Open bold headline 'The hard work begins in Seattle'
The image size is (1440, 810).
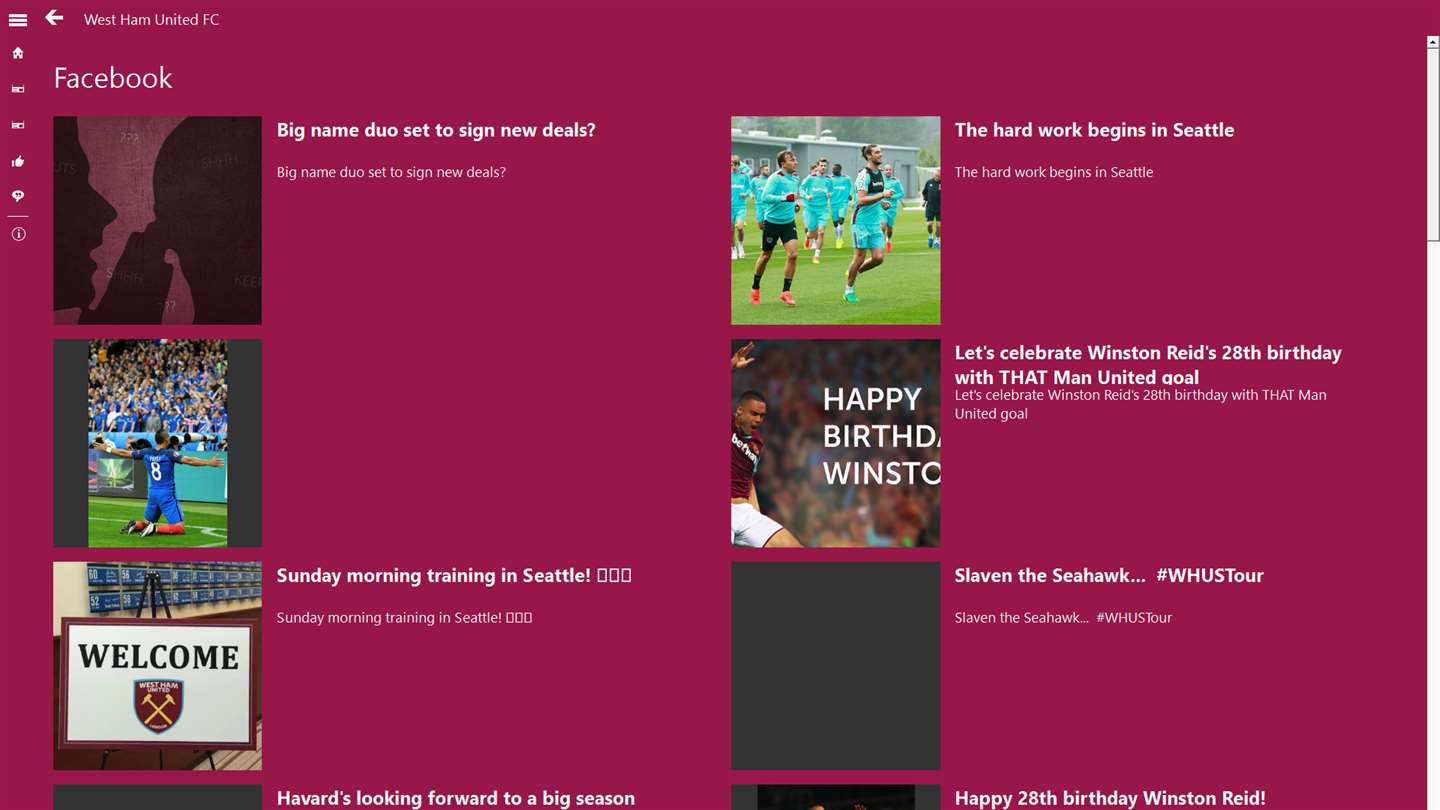[x=1094, y=130]
